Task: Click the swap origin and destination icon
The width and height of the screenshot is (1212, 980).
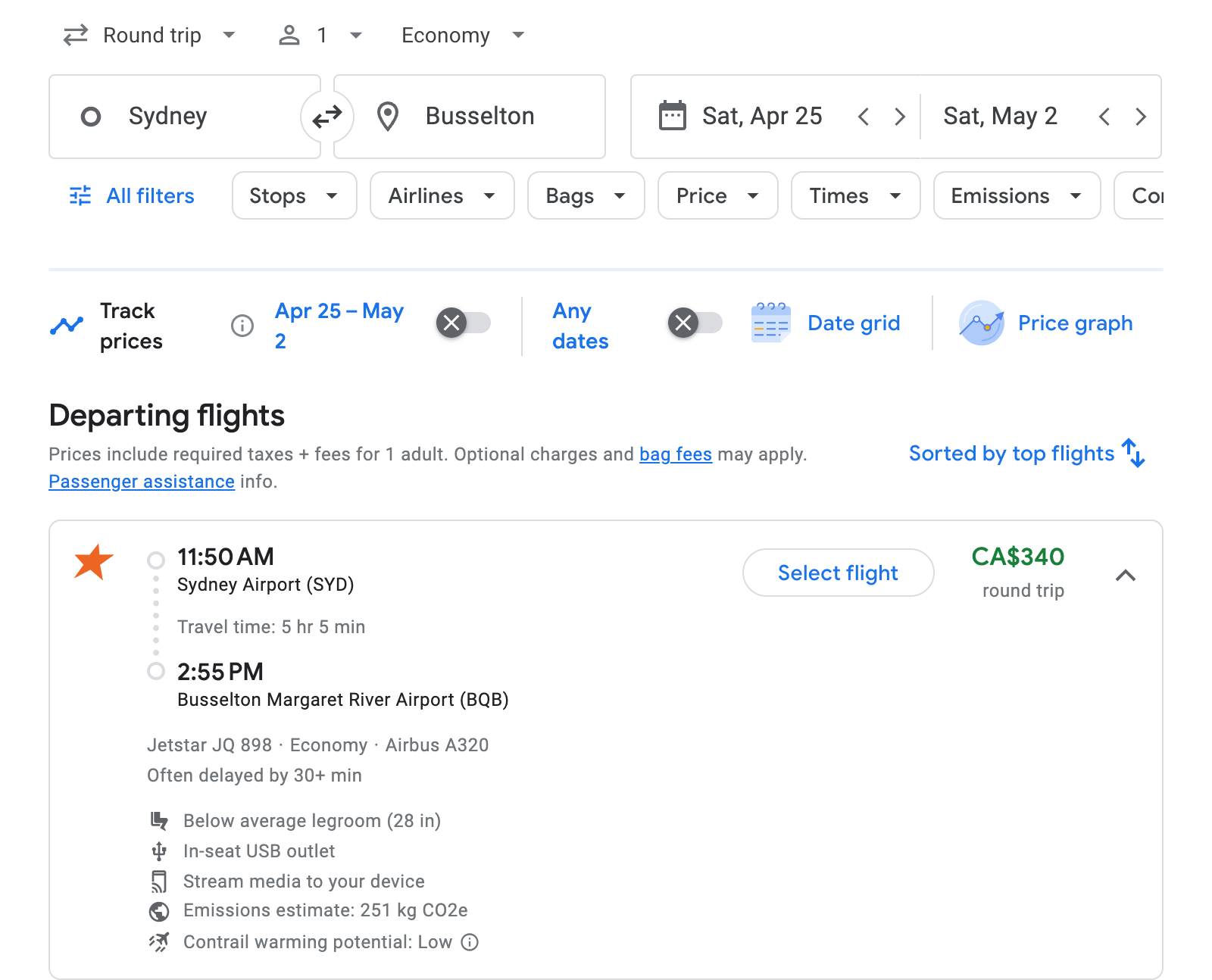Action: pyautogui.click(x=326, y=116)
